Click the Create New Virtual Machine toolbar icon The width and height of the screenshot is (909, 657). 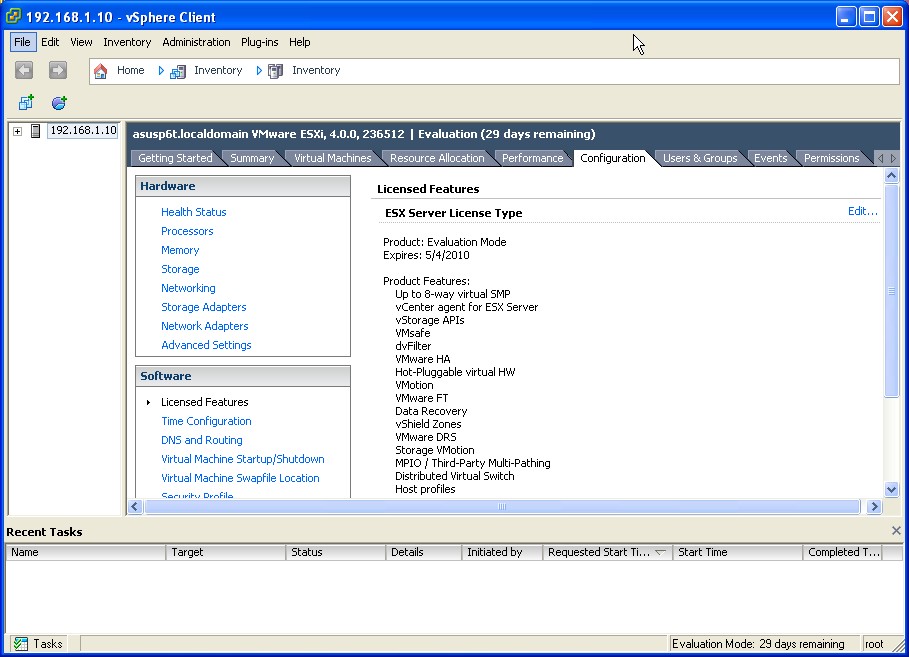25,102
